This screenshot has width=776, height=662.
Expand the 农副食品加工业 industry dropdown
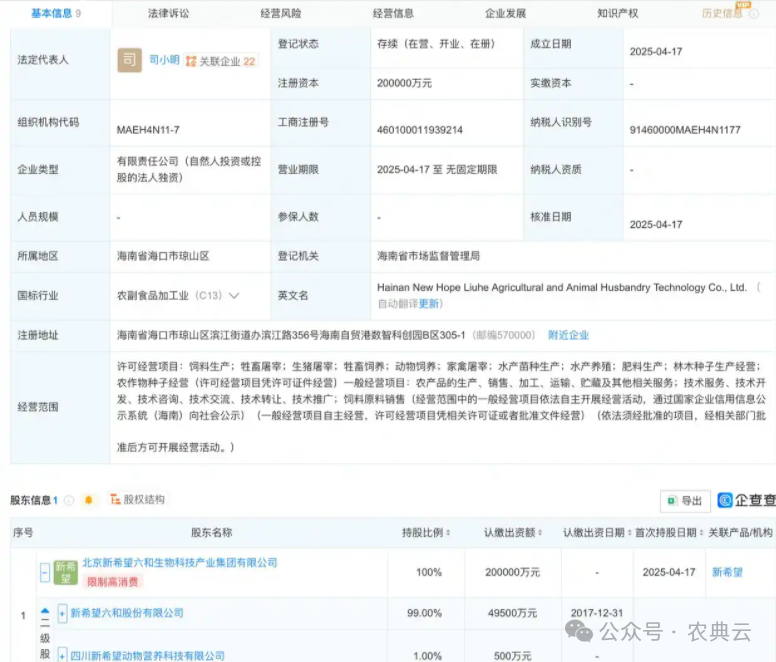click(x=234, y=295)
